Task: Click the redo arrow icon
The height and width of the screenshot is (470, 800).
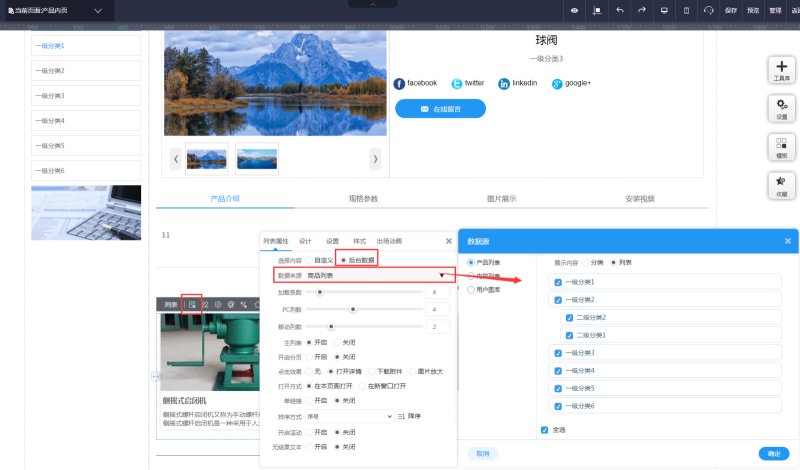Action: (x=641, y=10)
